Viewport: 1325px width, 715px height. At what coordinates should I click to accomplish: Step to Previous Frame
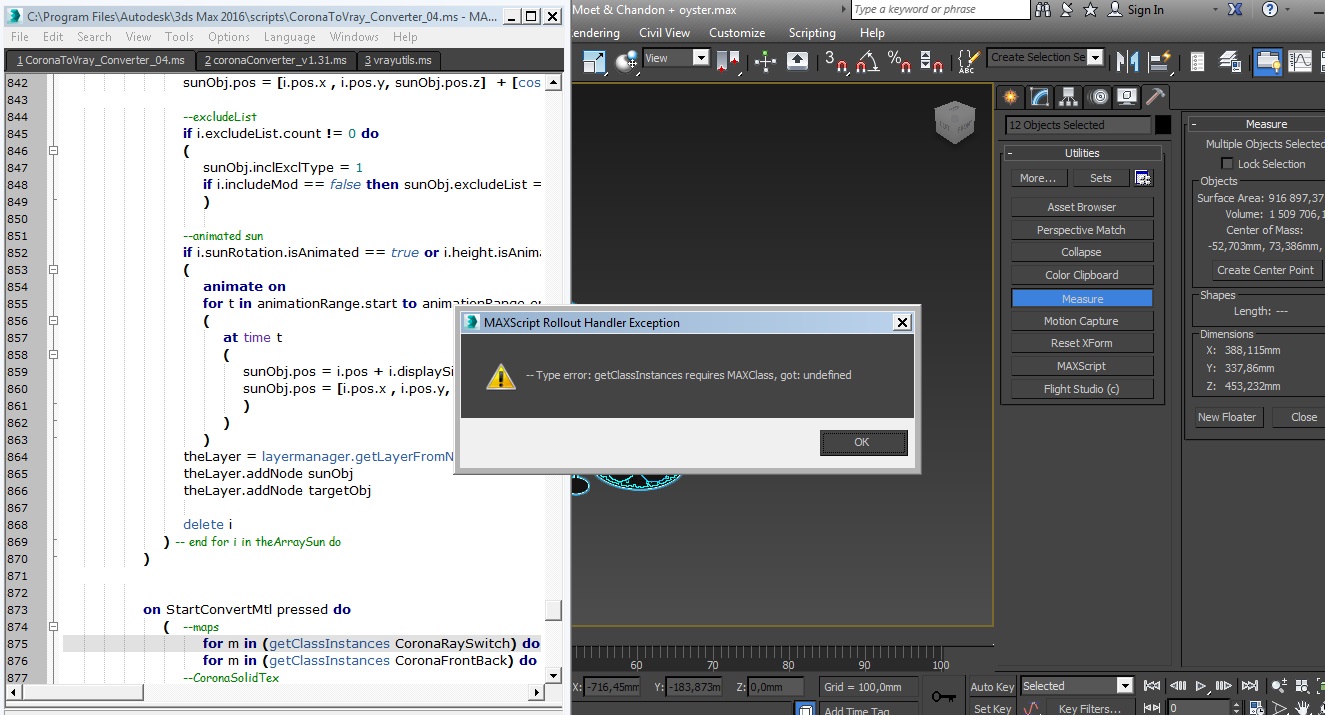[x=1177, y=686]
